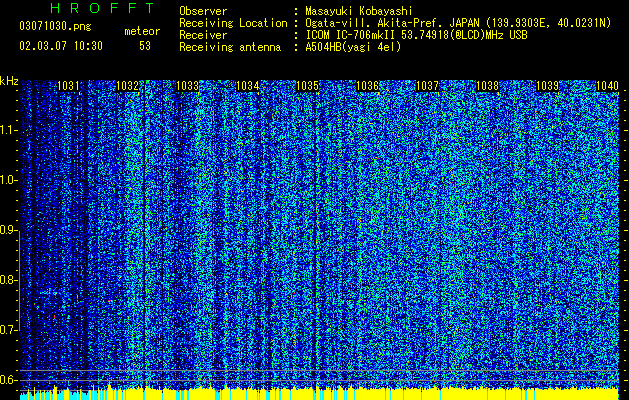
Task: Click time marker 1038
Action: [487, 86]
